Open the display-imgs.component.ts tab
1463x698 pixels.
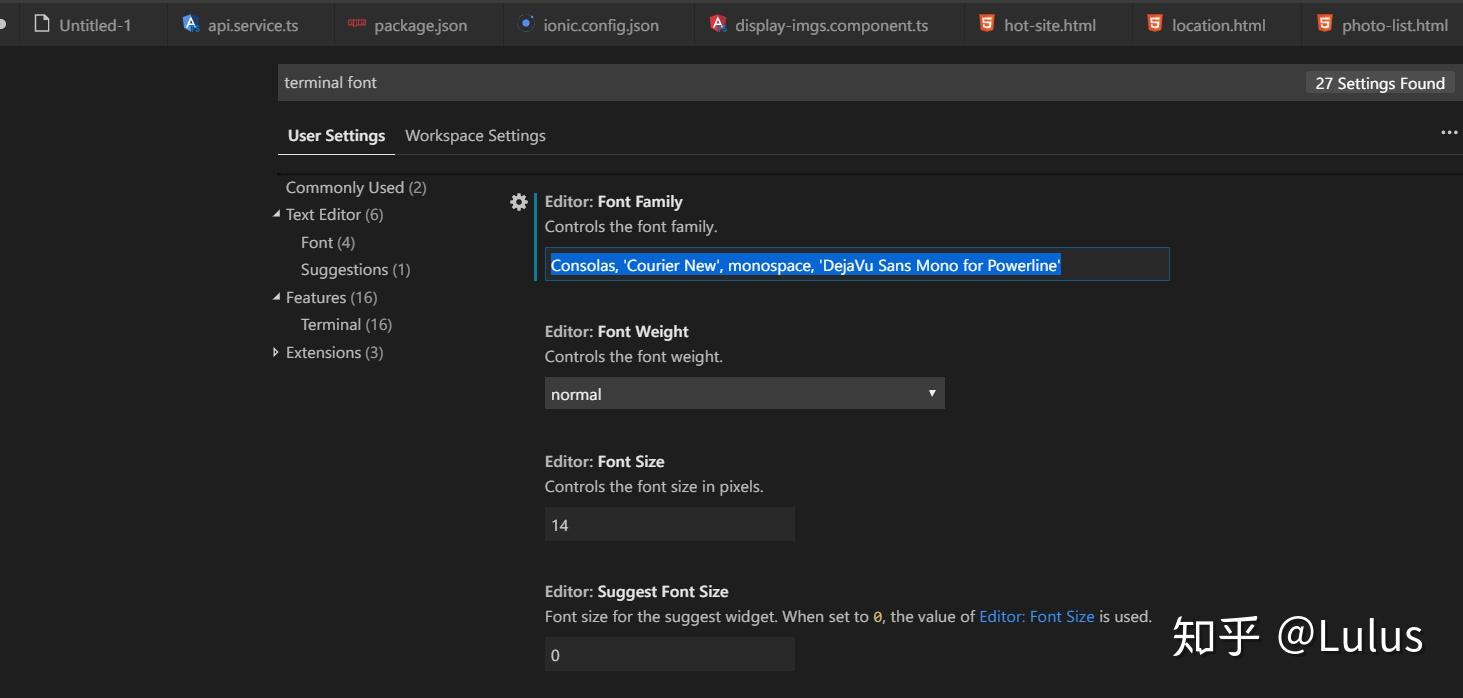[830, 25]
